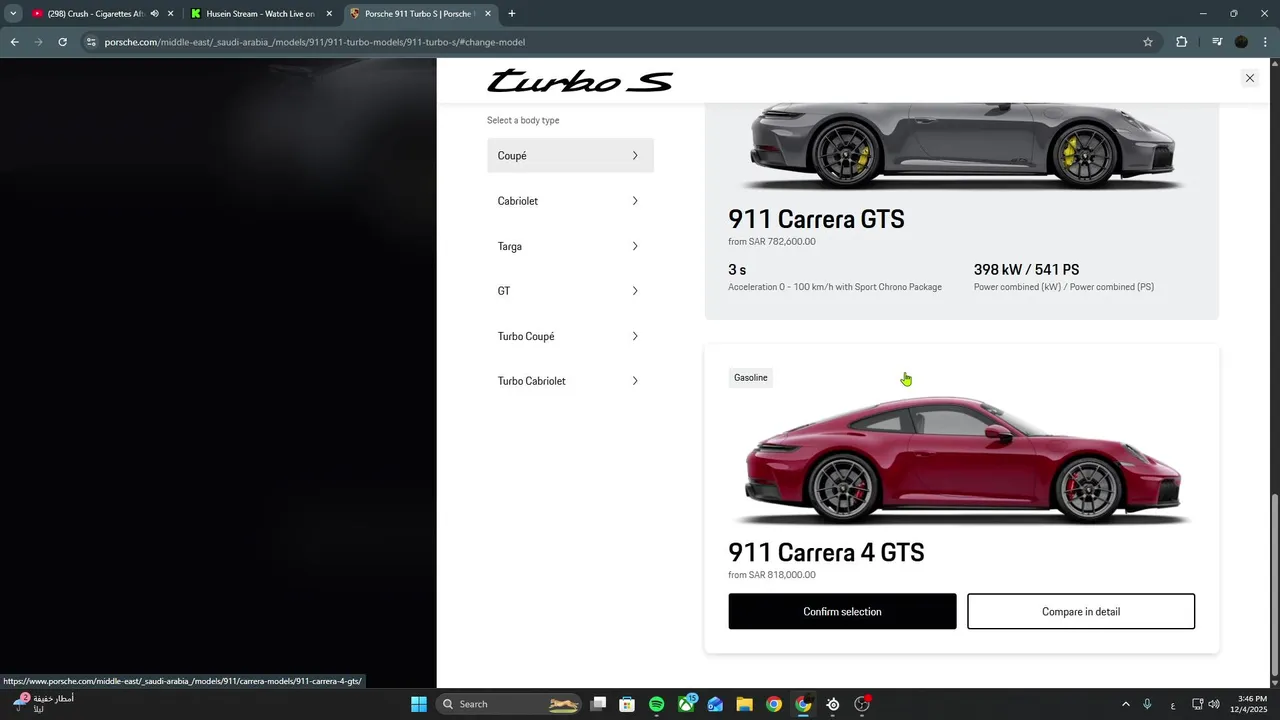Screen dimensions: 1280x720
Task: Click Compare in detail button
Action: [x=1081, y=611]
